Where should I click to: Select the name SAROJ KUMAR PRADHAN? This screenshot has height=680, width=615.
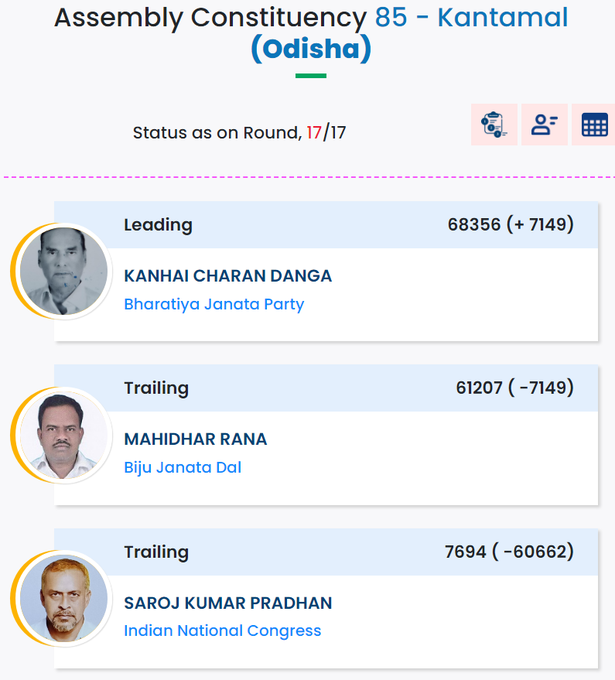pos(228,603)
